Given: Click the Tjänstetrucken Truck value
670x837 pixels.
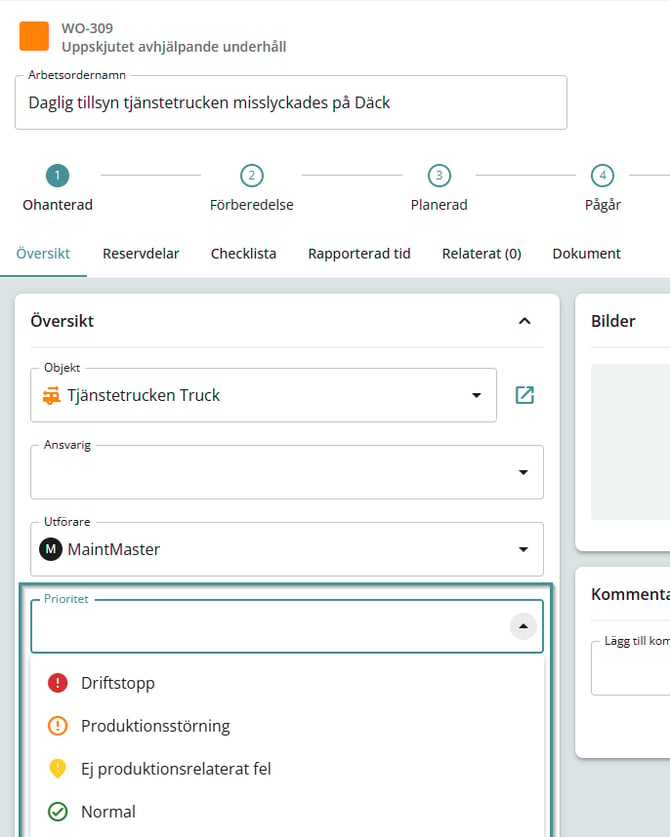Looking at the screenshot, I should (x=144, y=395).
